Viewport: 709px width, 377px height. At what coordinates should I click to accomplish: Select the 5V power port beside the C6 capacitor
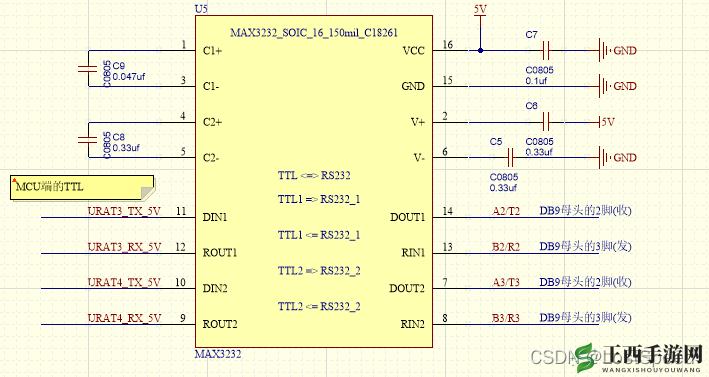coord(606,122)
